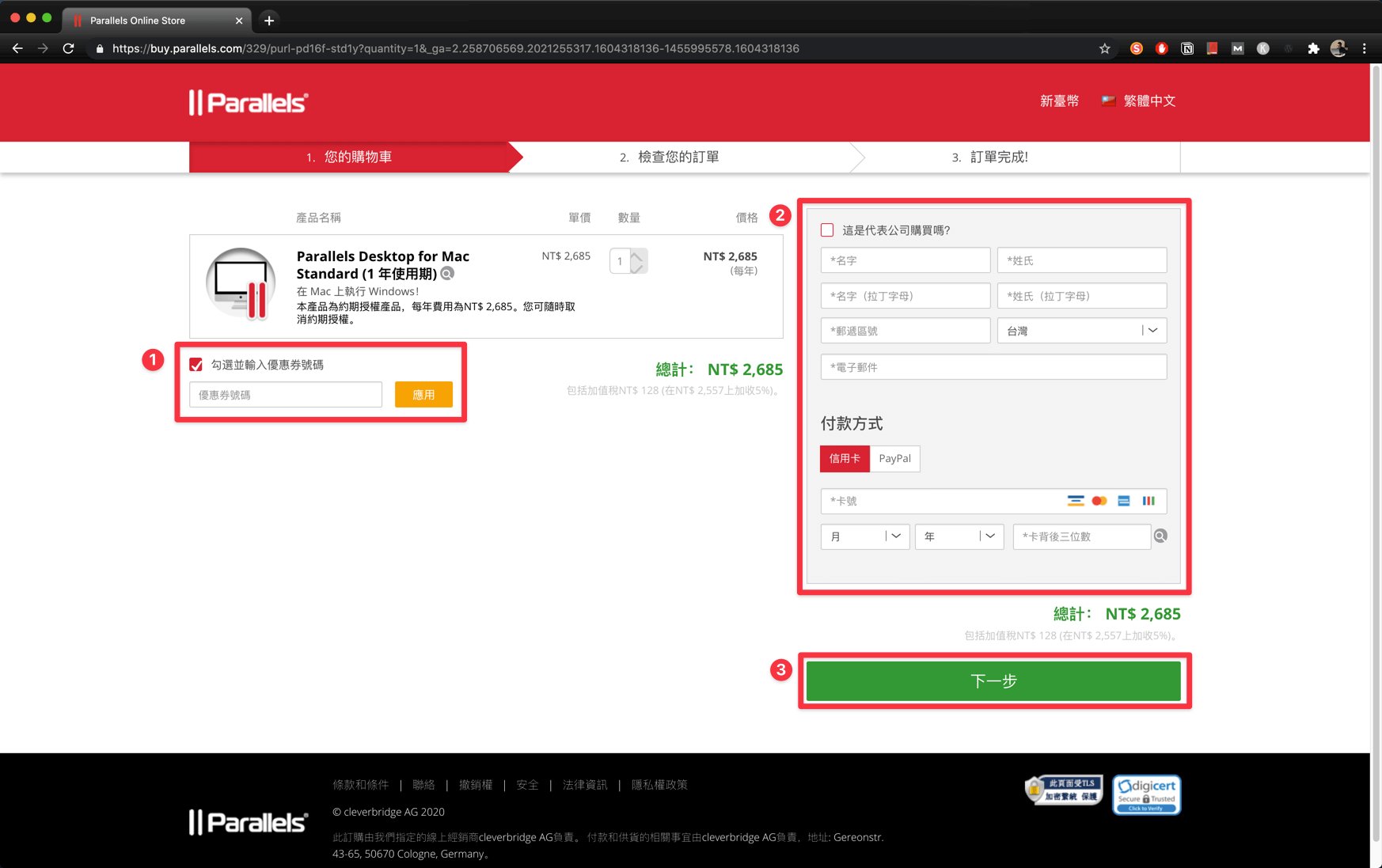Image resolution: width=1382 pixels, height=868 pixels.
Task: Click the DigiCert Secure Trusted badge
Action: 1147,794
